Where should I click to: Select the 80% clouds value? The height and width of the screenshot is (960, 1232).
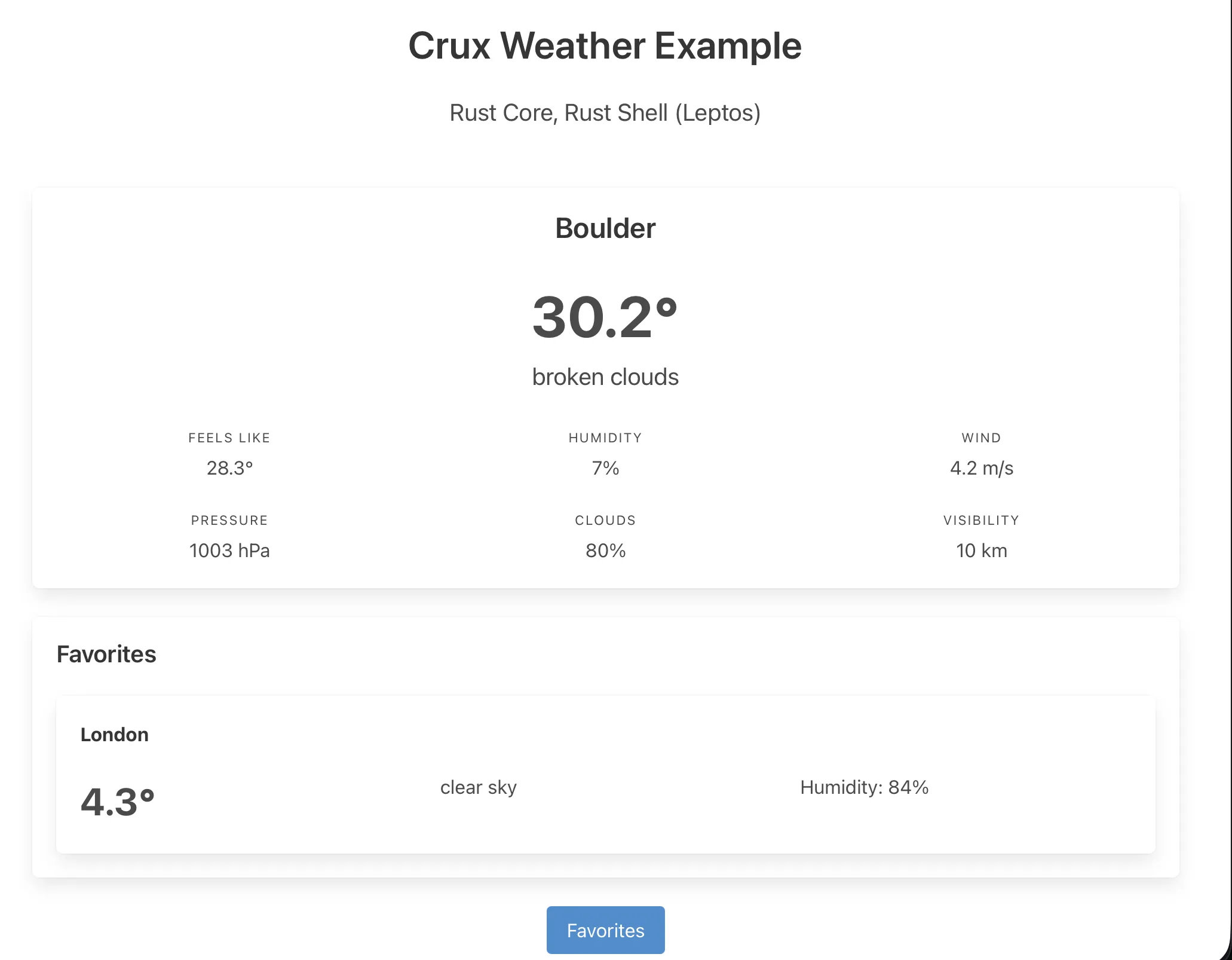click(x=605, y=550)
